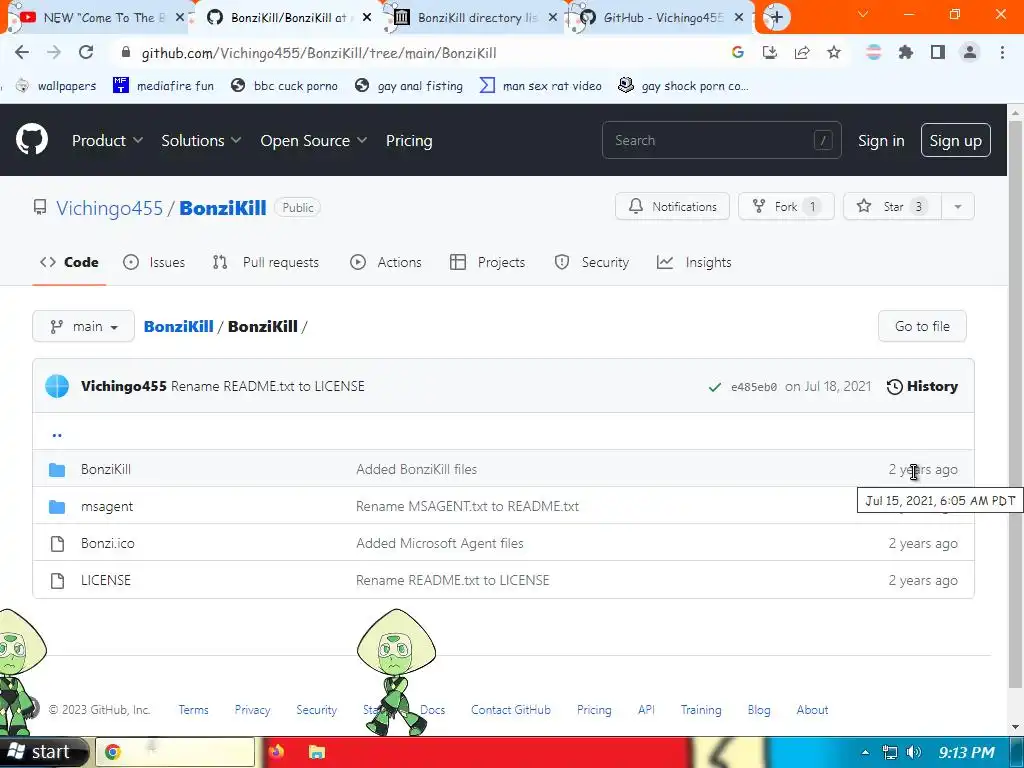
Task: Open the main branch selector dropdown
Action: (x=84, y=326)
